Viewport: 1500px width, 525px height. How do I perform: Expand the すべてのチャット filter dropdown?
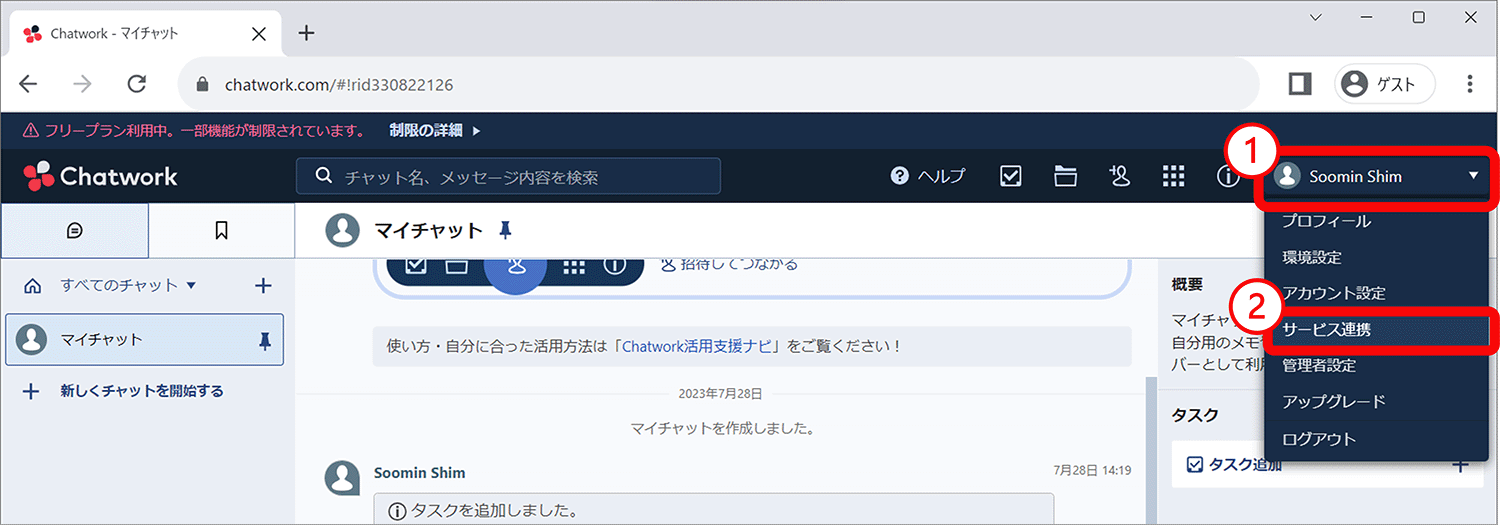point(128,285)
